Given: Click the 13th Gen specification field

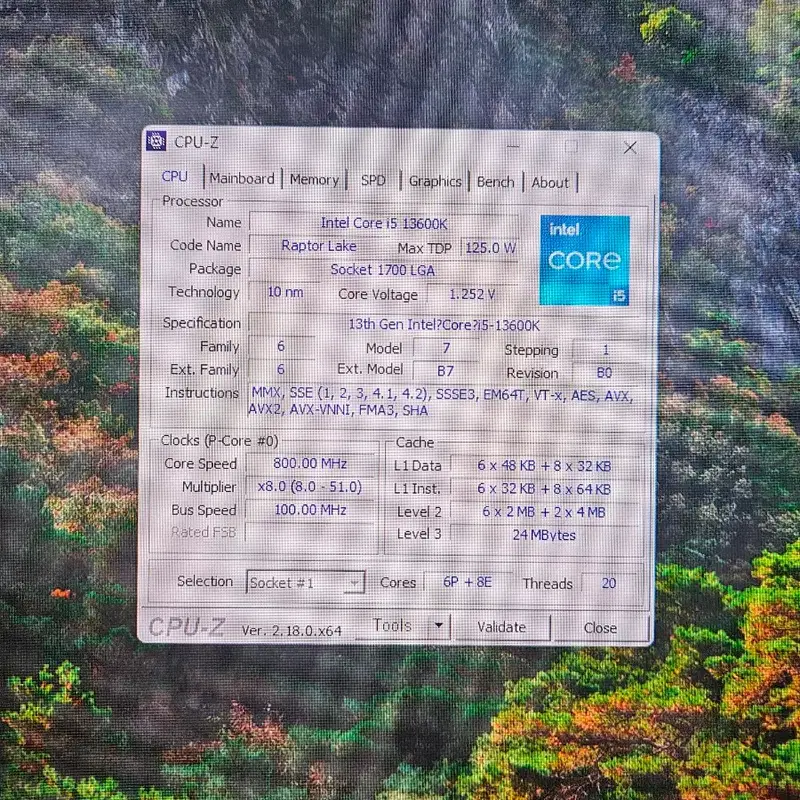Looking at the screenshot, I should 443,324.
